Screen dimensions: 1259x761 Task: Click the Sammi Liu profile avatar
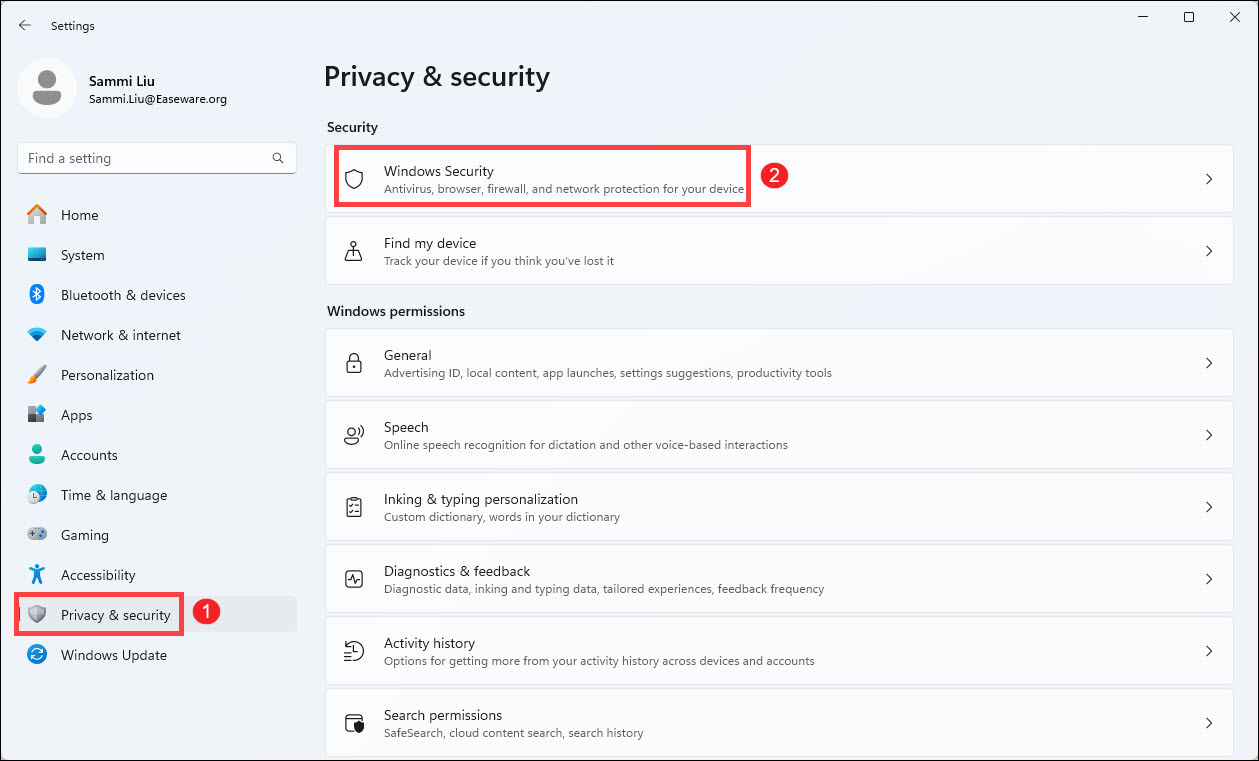tap(46, 88)
